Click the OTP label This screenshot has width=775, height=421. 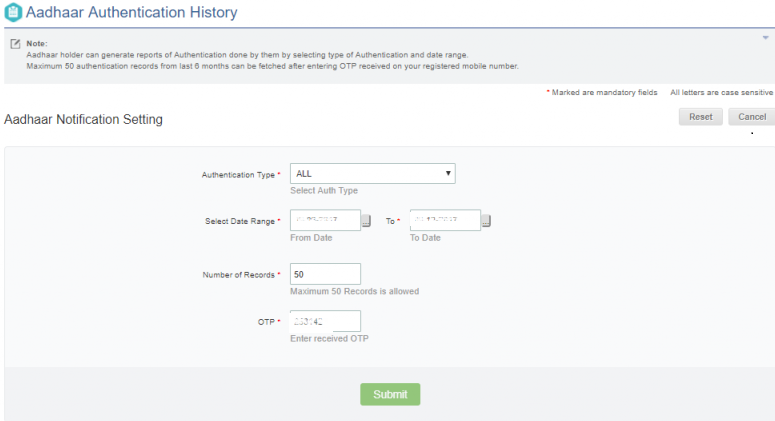(266, 322)
